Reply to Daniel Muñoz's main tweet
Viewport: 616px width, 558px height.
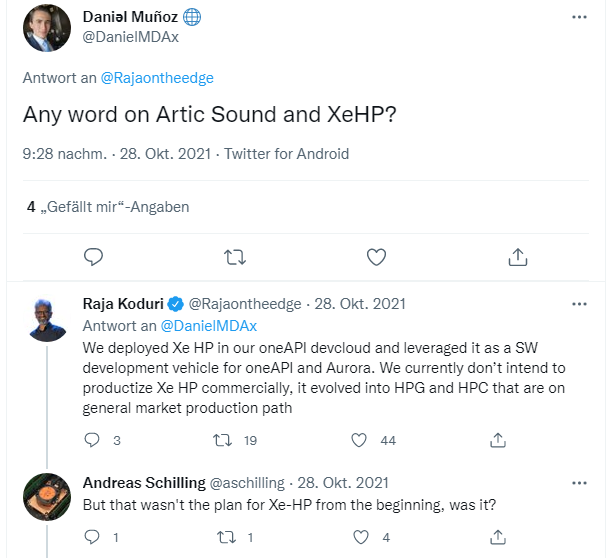point(93,257)
